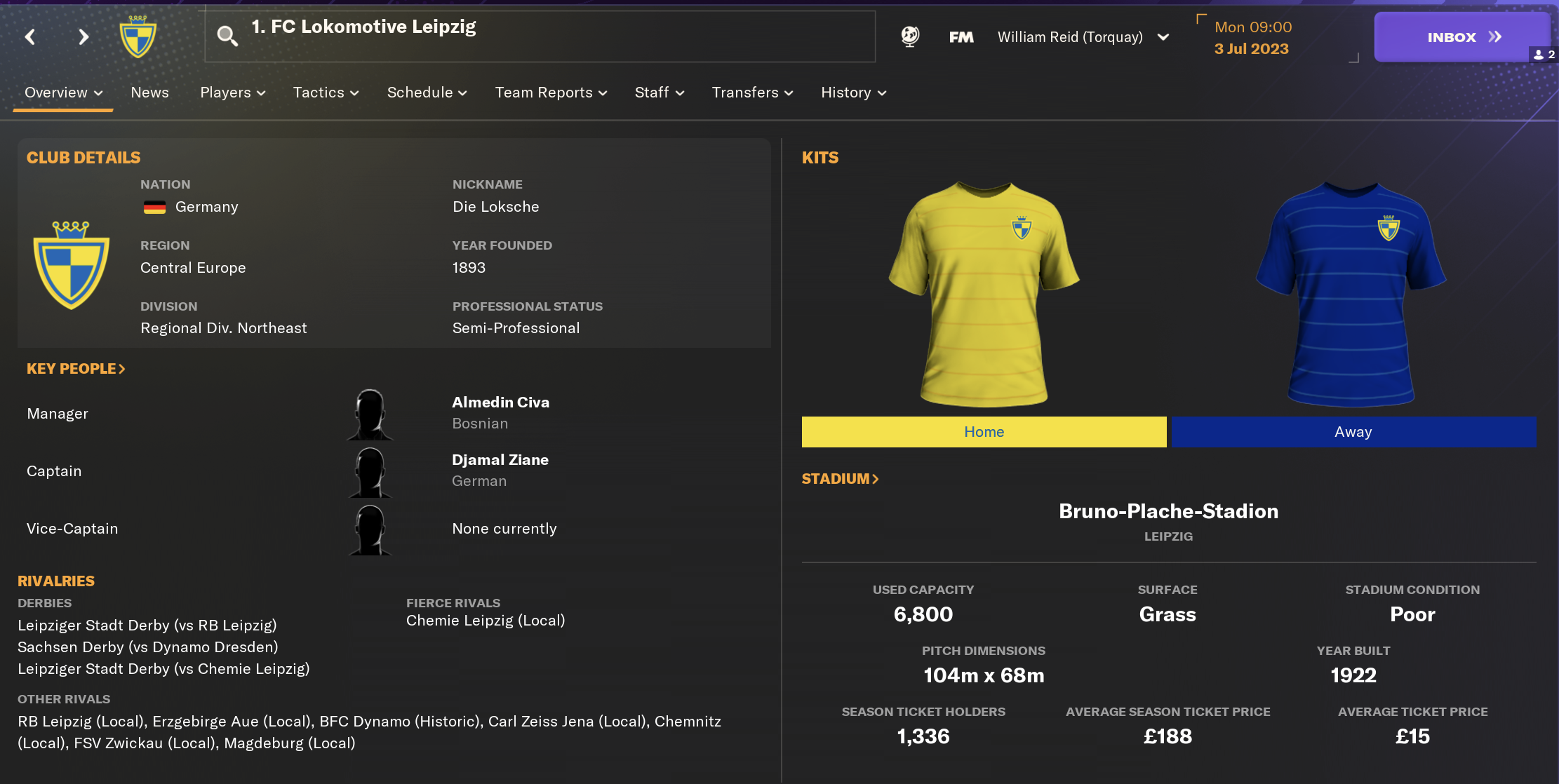Click Regional Div. Northeast division

point(224,328)
